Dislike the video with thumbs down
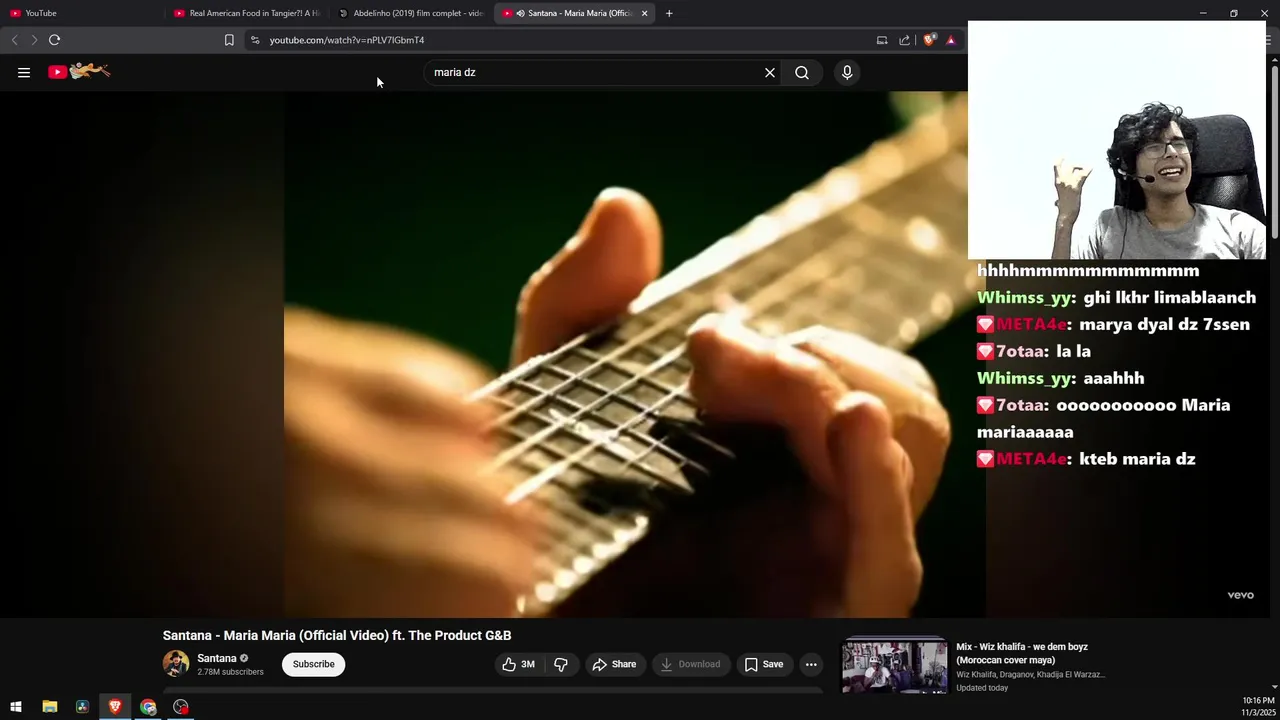 [x=561, y=664]
